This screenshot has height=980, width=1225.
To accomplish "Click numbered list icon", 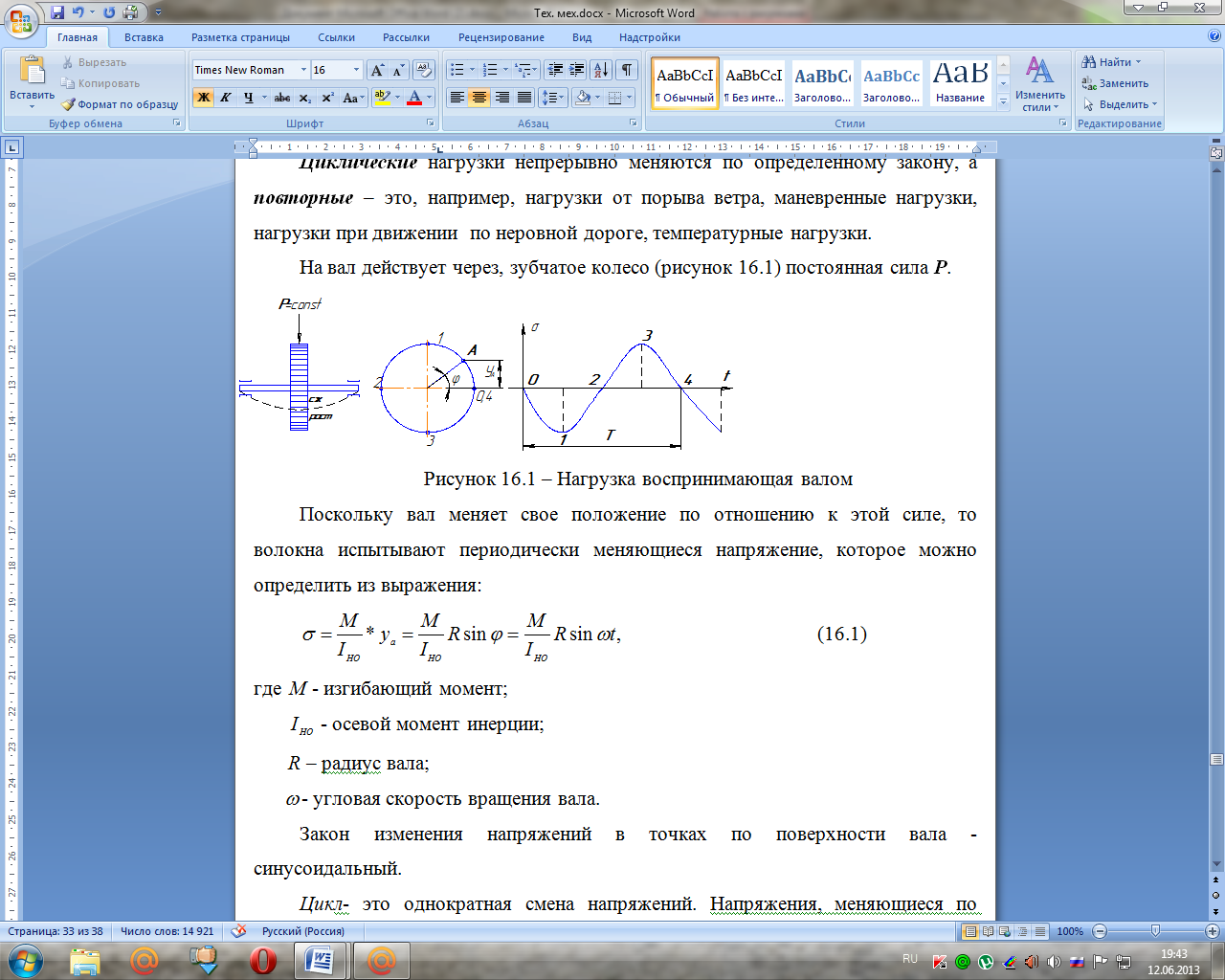I will coord(490,70).
